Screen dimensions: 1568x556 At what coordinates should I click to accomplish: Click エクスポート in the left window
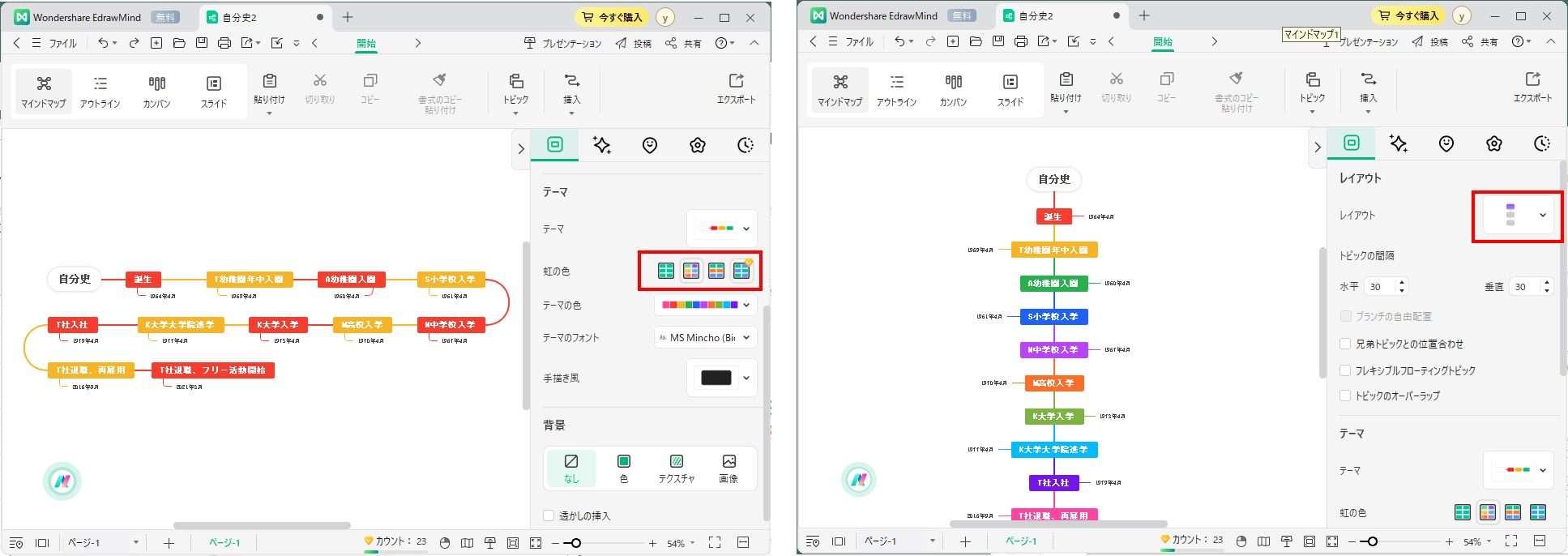[736, 89]
